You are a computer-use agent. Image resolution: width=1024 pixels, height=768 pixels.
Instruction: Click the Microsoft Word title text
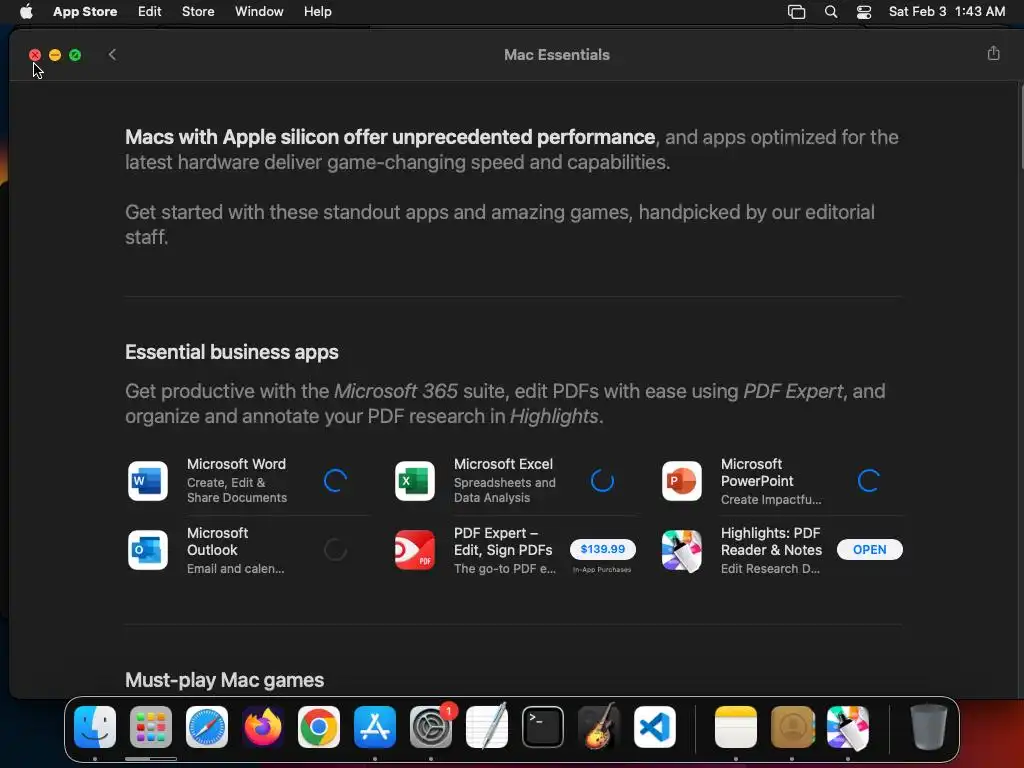point(236,464)
